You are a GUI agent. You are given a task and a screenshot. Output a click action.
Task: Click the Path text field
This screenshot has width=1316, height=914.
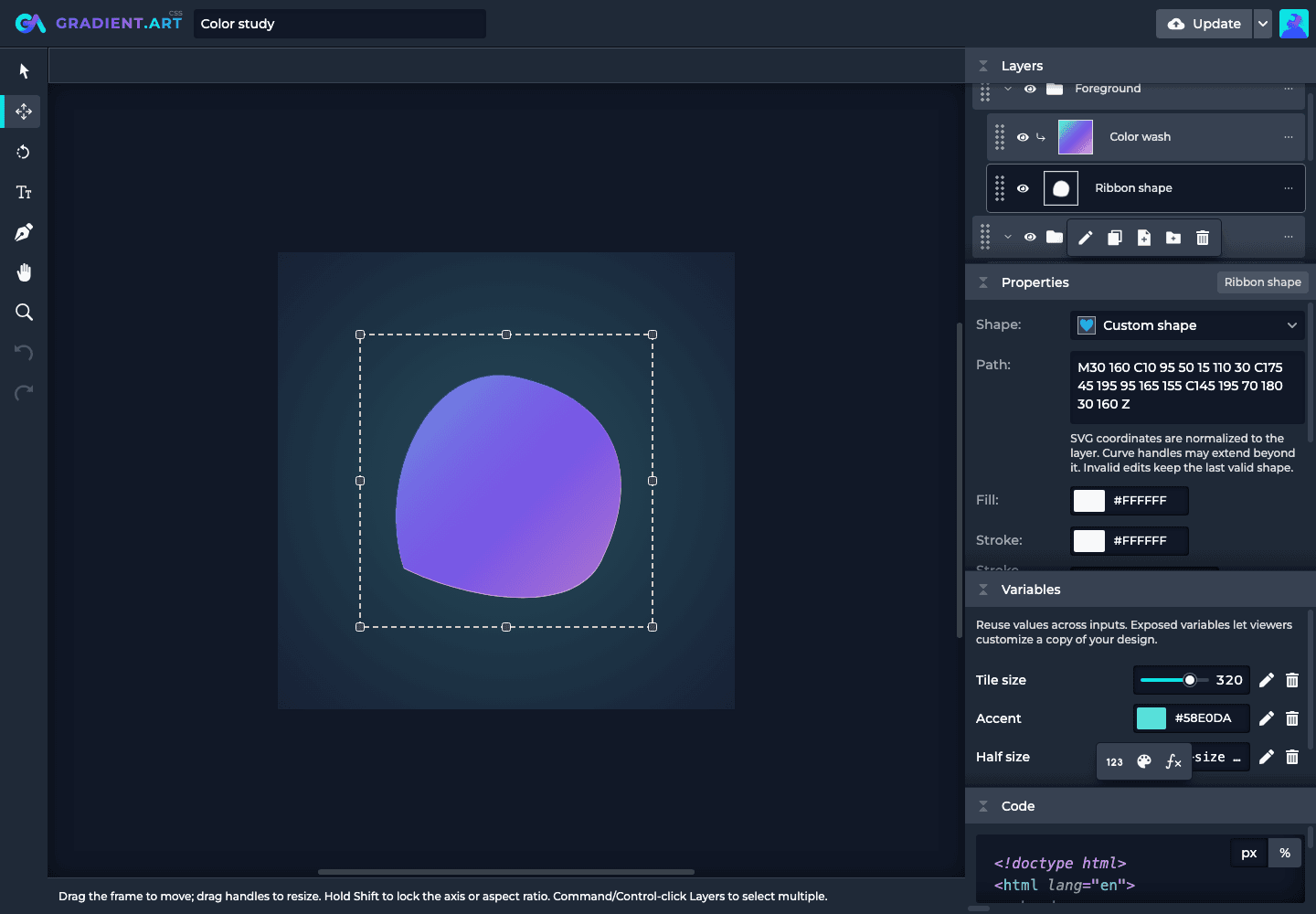click(1187, 387)
